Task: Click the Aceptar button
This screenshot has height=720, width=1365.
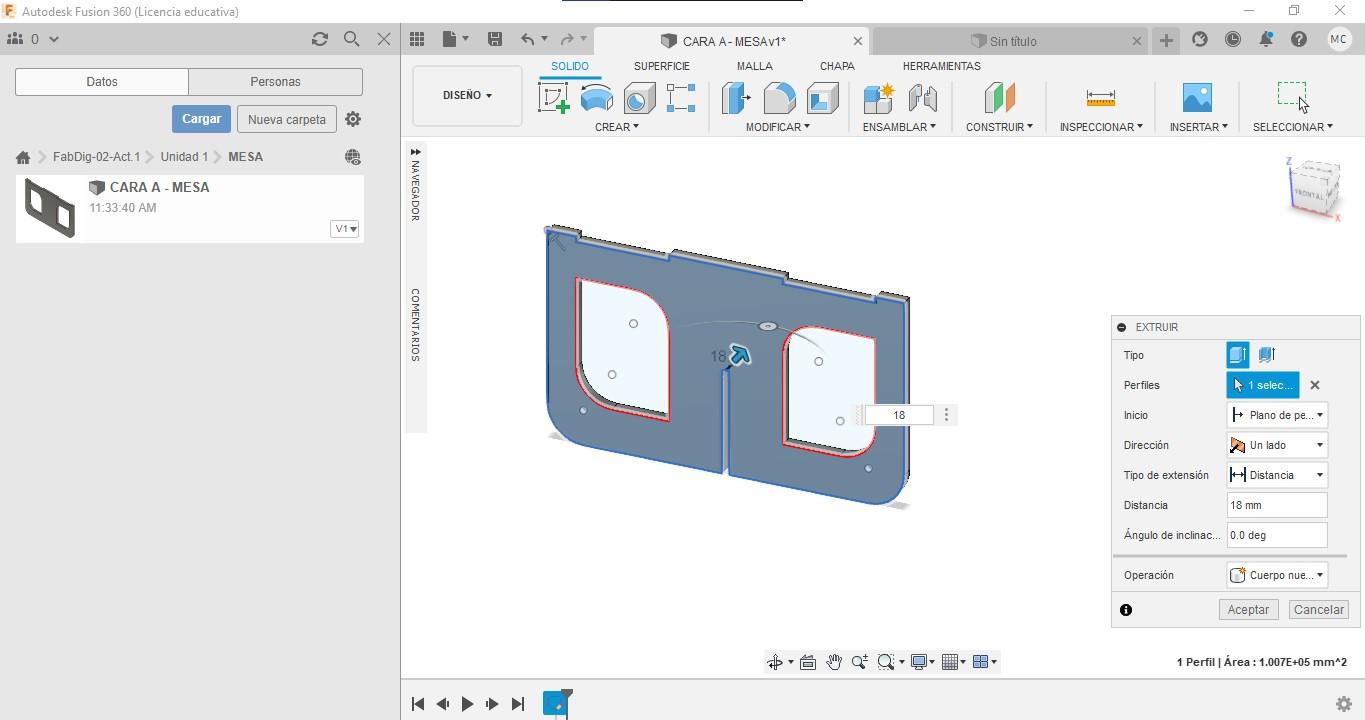Action: pos(1248,610)
